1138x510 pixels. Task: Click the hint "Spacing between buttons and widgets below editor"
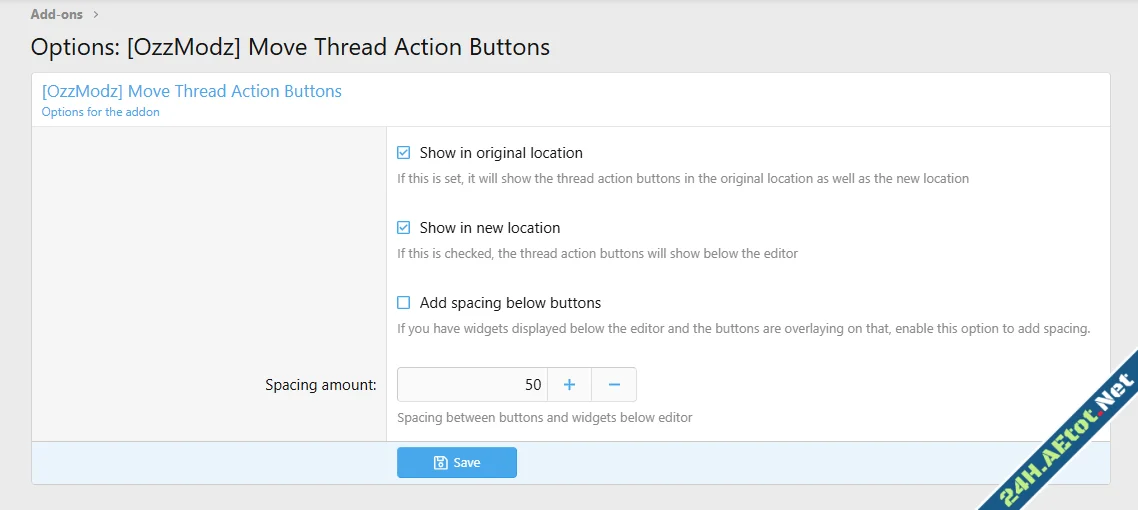[x=544, y=417]
